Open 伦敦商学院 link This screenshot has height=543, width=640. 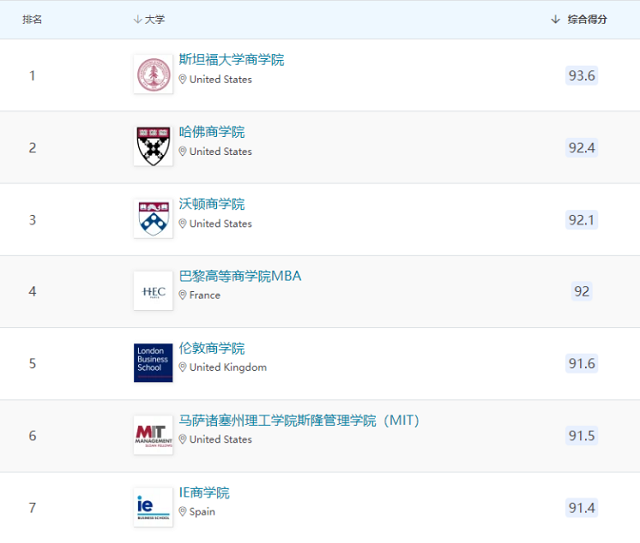211,348
